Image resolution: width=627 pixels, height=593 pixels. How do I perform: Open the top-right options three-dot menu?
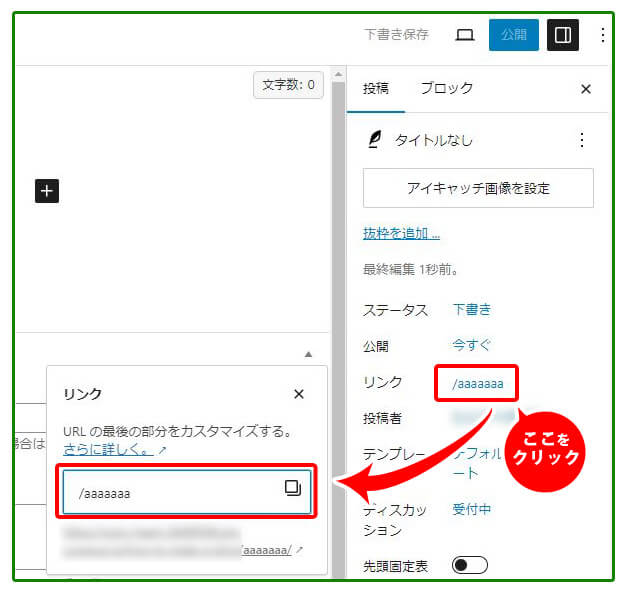point(602,35)
